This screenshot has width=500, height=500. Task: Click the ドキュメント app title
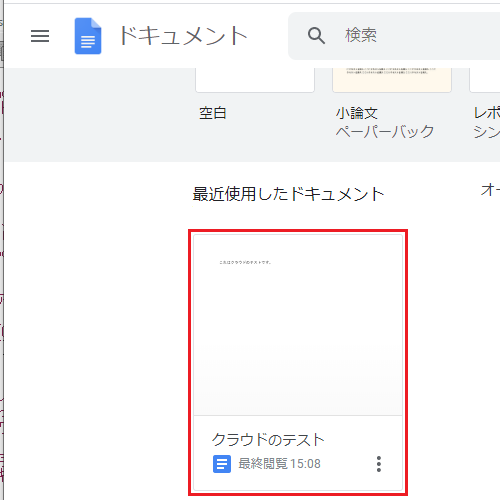tap(183, 36)
